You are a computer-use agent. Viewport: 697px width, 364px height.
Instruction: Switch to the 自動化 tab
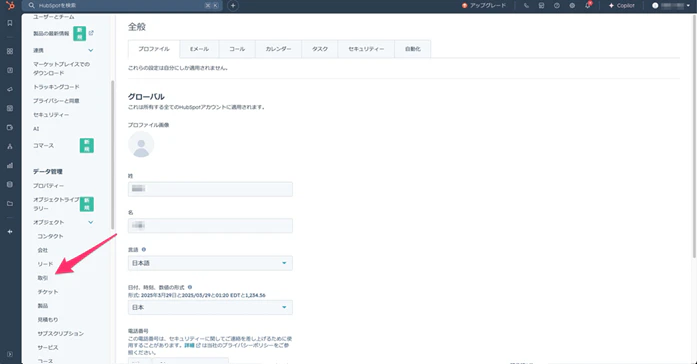coord(413,49)
